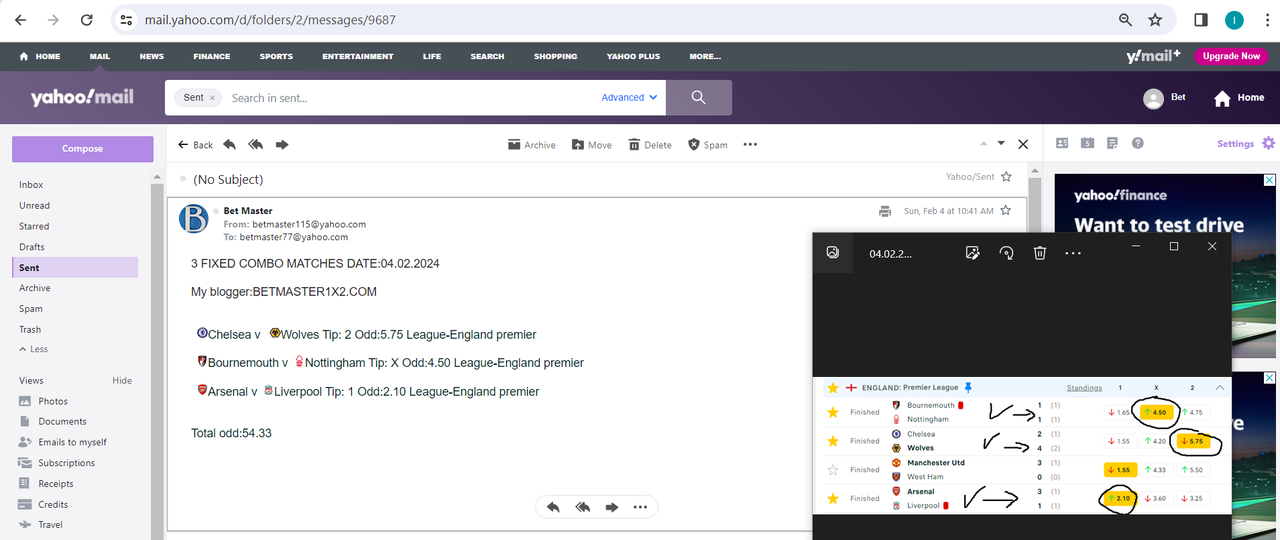Open the Inbox folder
This screenshot has height=540, width=1280.
click(x=31, y=185)
